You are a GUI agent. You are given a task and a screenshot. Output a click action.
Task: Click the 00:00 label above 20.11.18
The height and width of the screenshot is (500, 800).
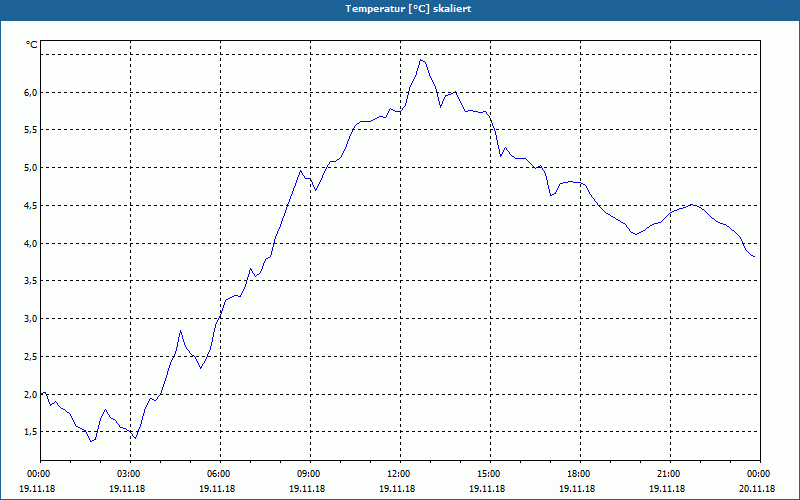coord(757,474)
